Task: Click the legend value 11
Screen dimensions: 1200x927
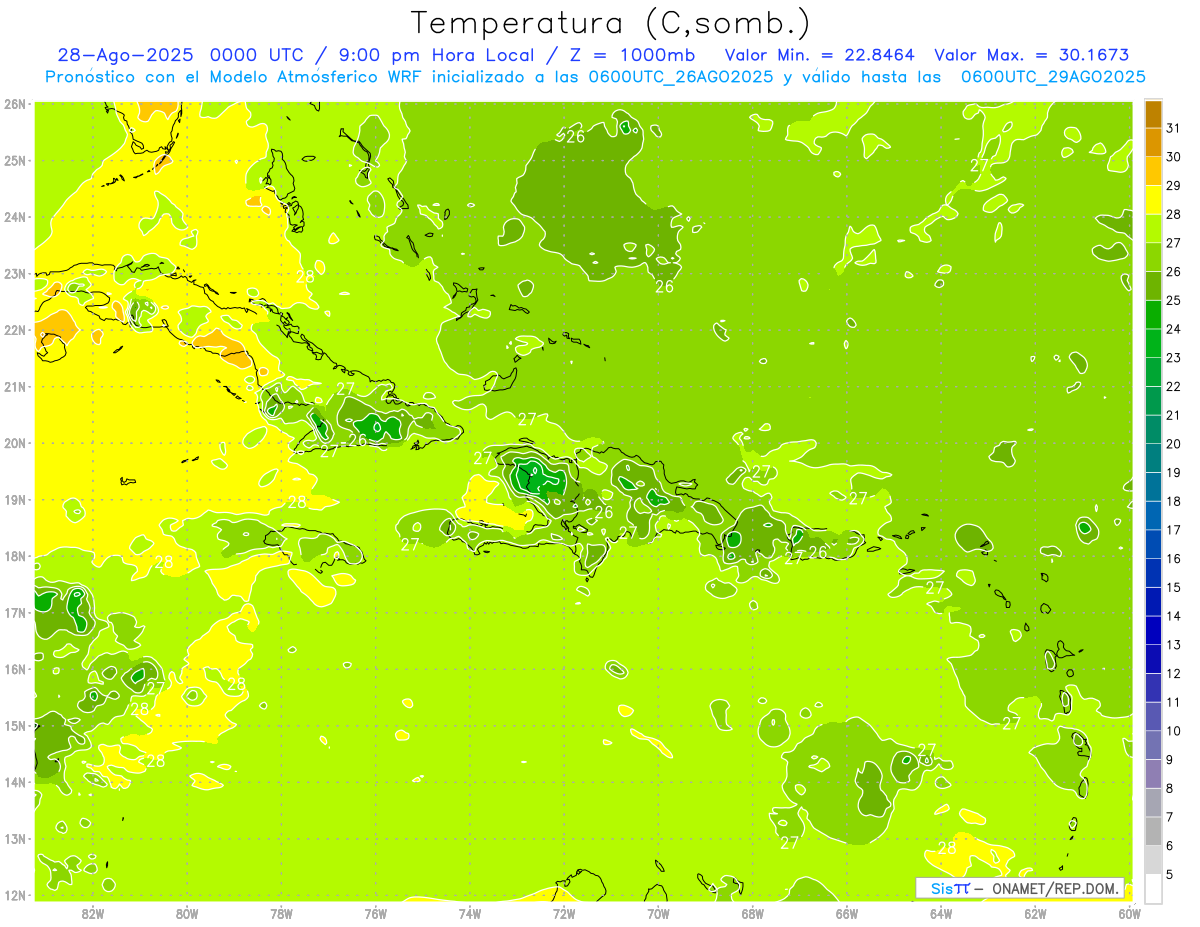Action: coord(1174,702)
